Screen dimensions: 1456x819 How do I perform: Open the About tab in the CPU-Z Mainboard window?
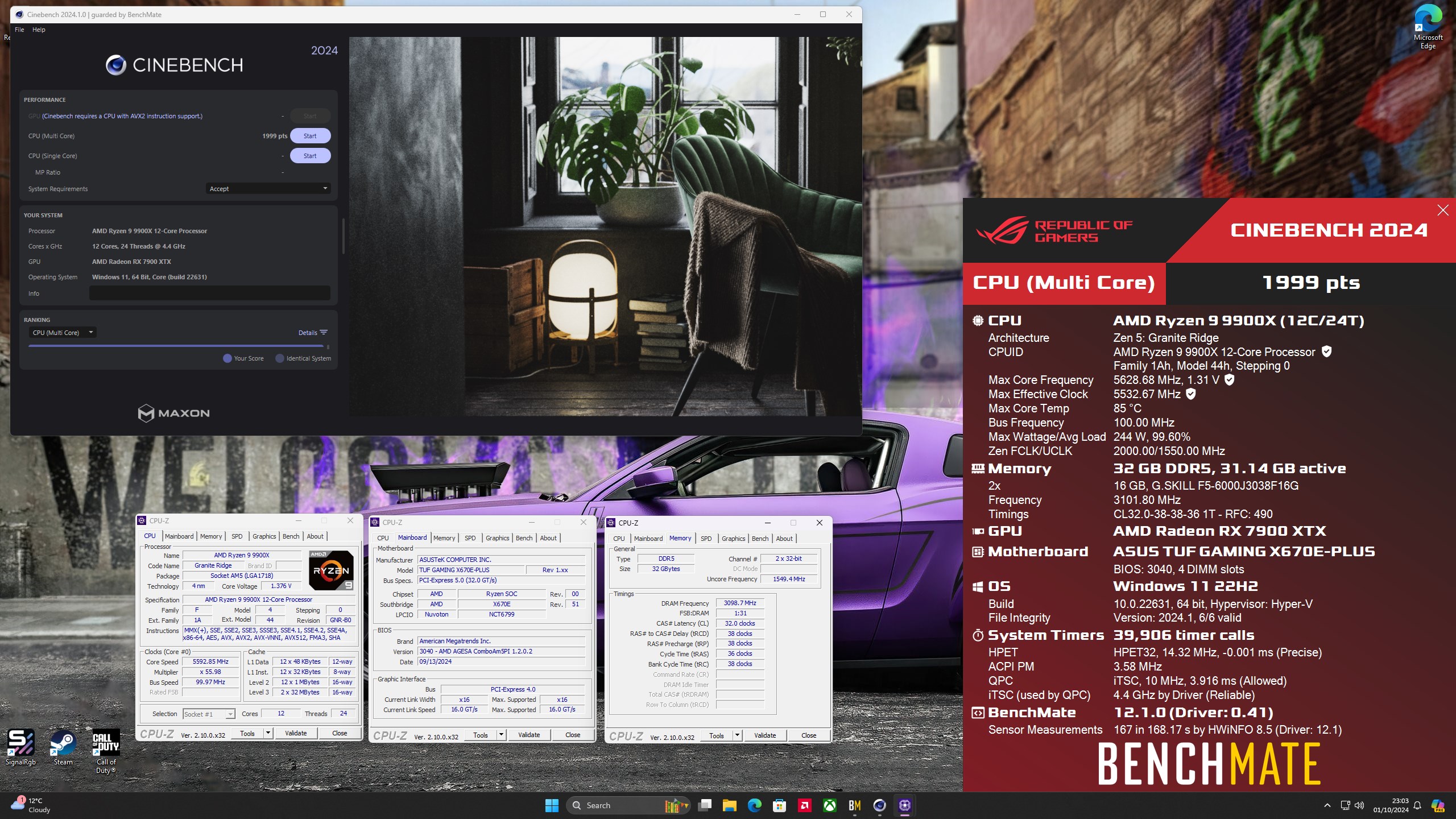pos(548,538)
